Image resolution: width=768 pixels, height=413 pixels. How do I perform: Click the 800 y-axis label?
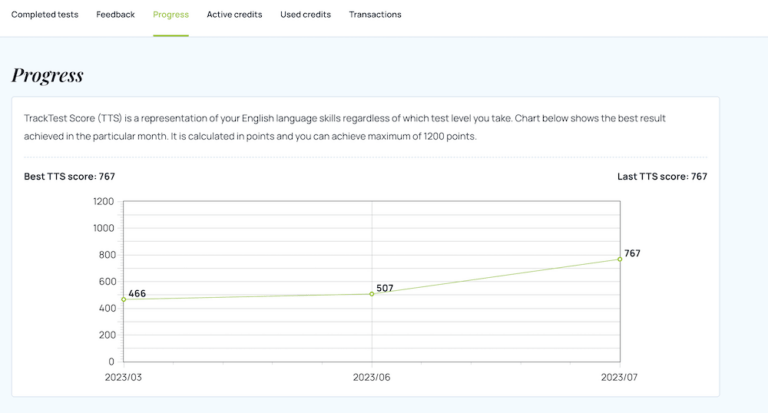pyautogui.click(x=107, y=255)
